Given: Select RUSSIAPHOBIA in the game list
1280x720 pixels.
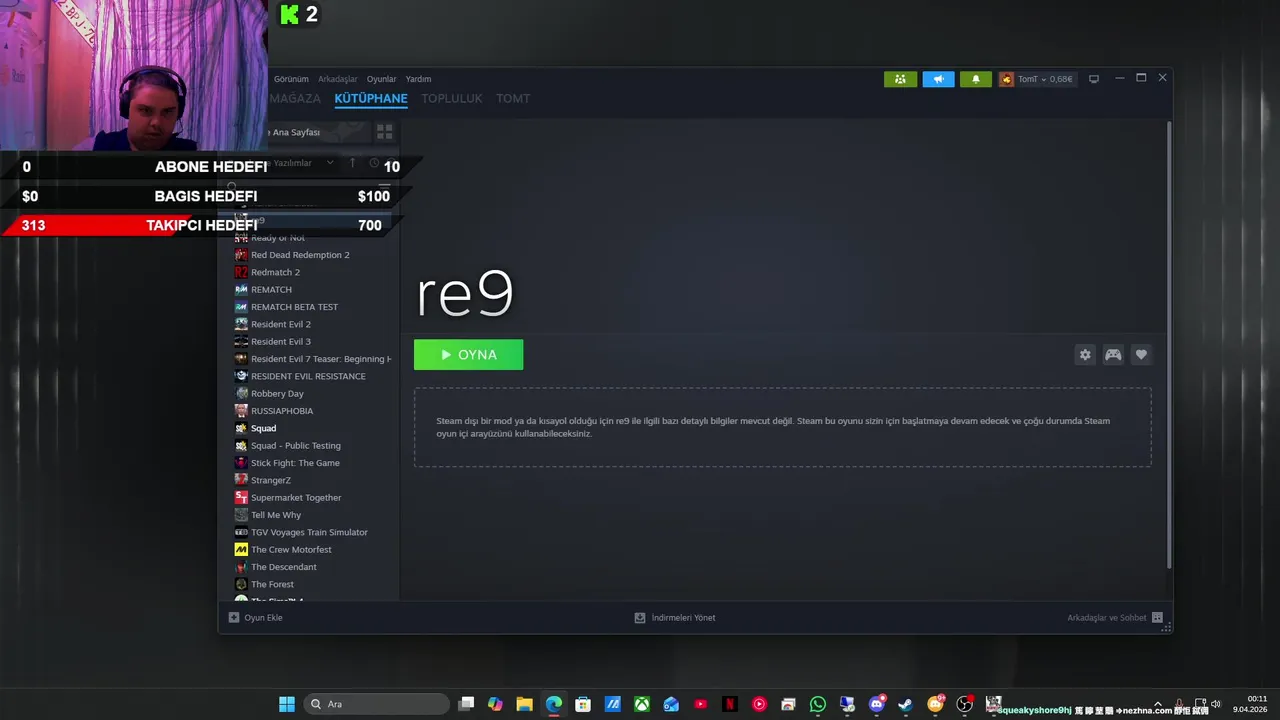Looking at the screenshot, I should point(282,411).
